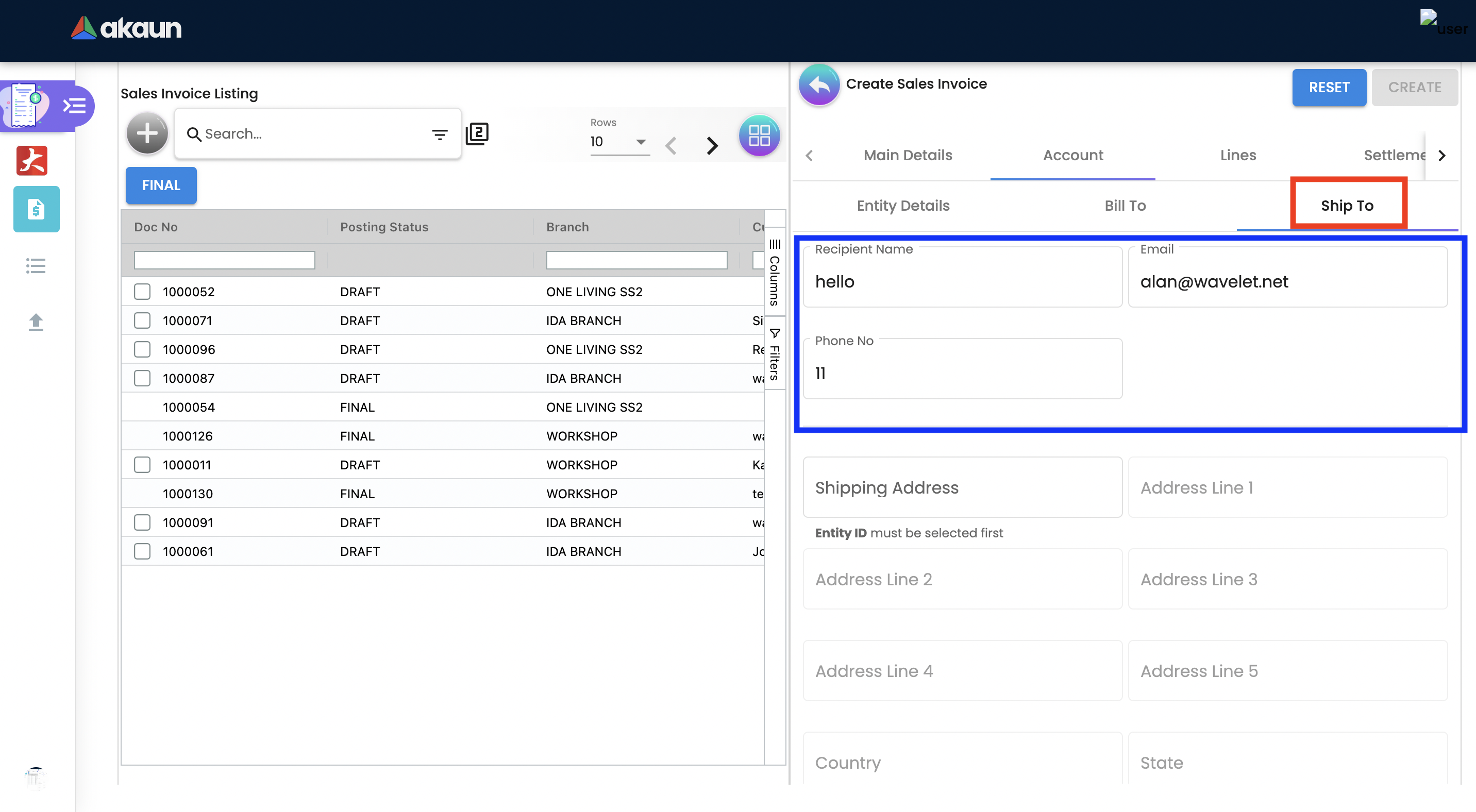Click the FINAL button above table
The width and height of the screenshot is (1476, 812).
(x=161, y=185)
